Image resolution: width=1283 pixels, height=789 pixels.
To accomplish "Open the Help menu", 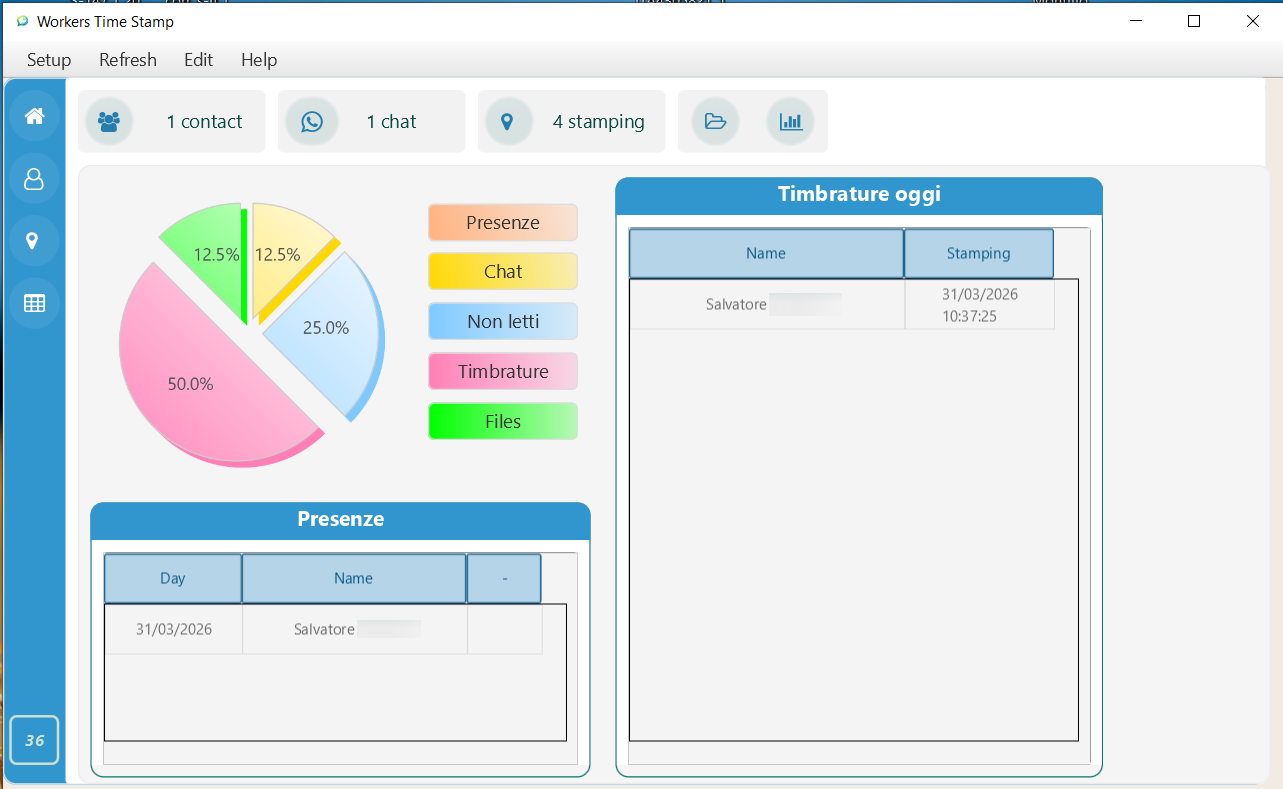I will point(259,60).
